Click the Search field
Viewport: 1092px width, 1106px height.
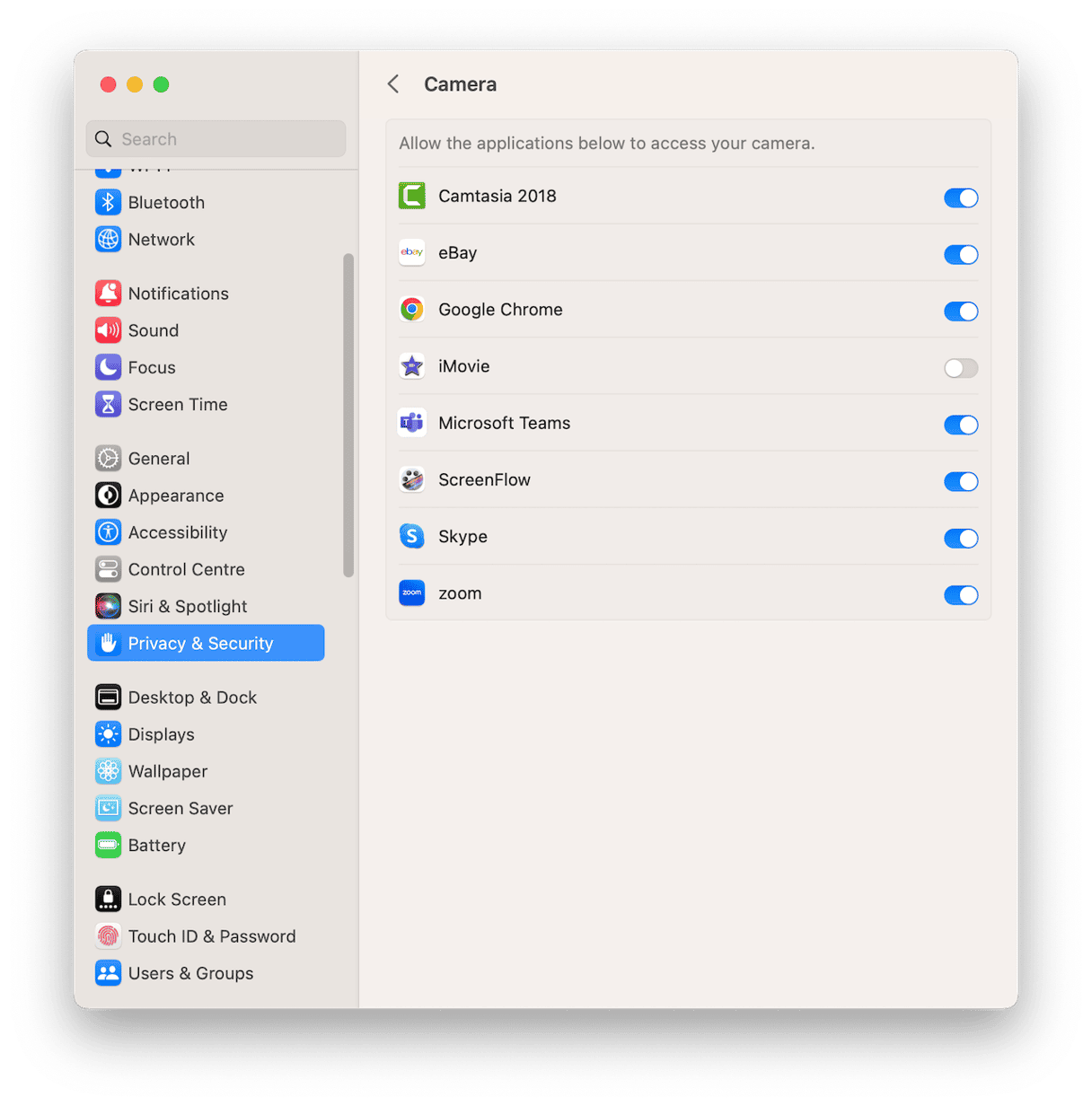pos(216,138)
